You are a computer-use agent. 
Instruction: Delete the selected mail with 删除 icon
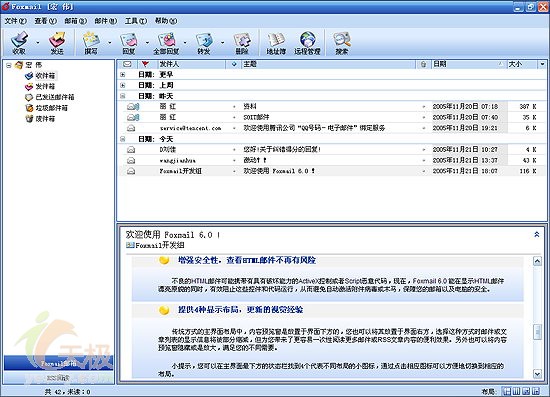click(x=242, y=42)
